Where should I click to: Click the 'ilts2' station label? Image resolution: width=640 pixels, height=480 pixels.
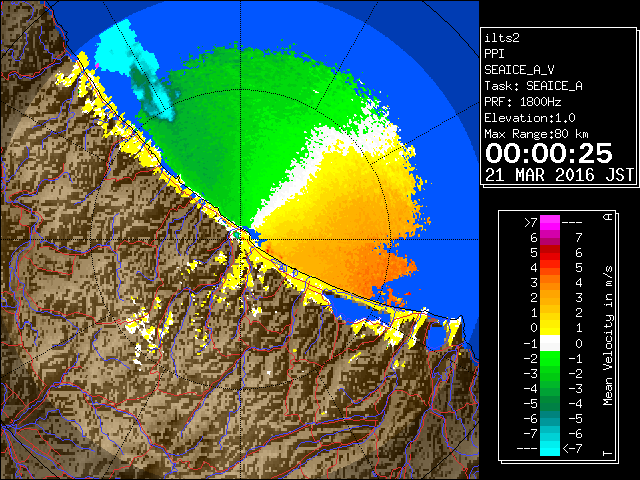pos(502,38)
